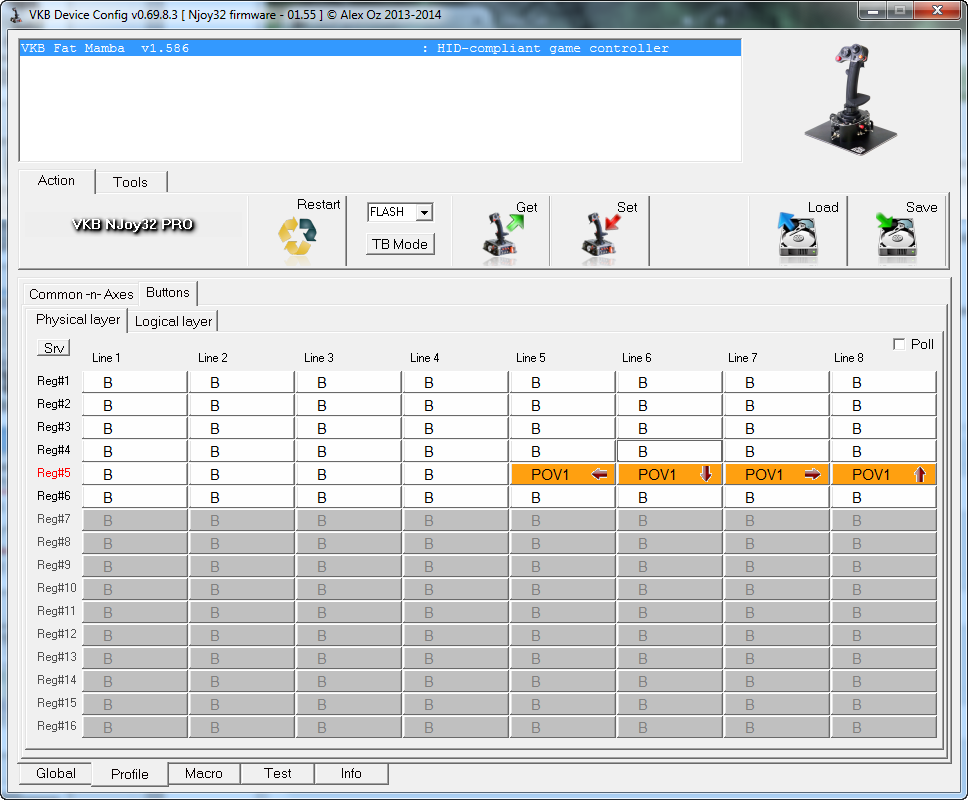Click the Srv button
This screenshot has width=968, height=800.
click(54, 348)
